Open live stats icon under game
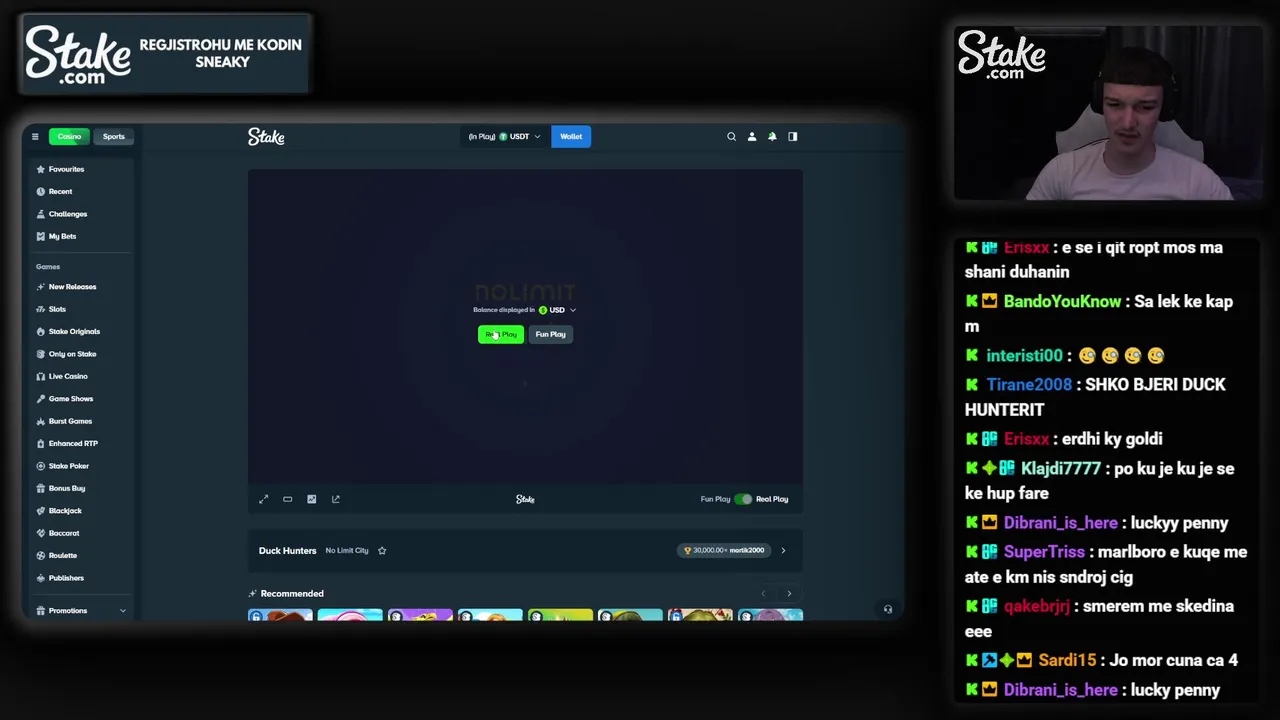The width and height of the screenshot is (1280, 720). [x=311, y=499]
